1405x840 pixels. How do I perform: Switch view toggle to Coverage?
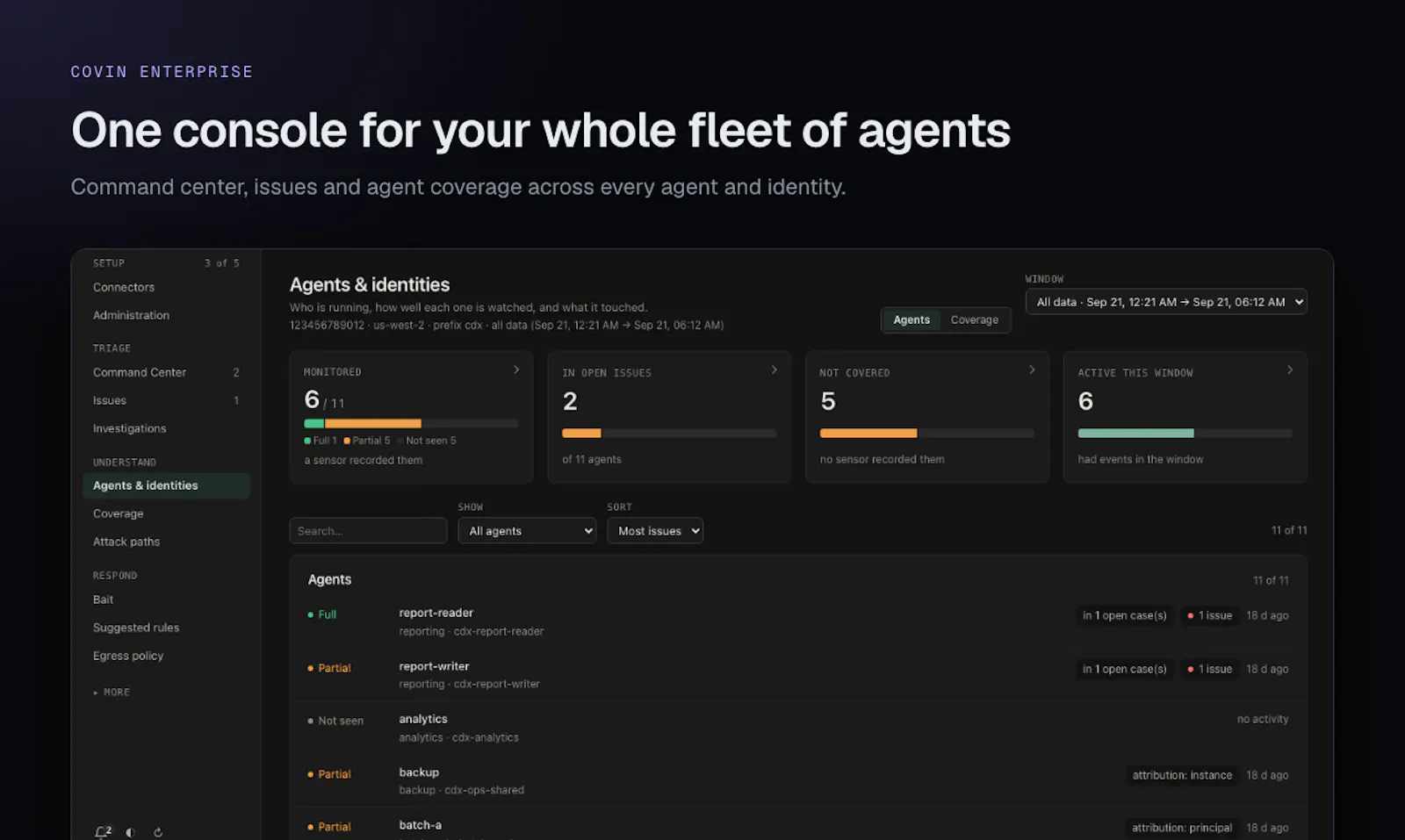(x=974, y=320)
